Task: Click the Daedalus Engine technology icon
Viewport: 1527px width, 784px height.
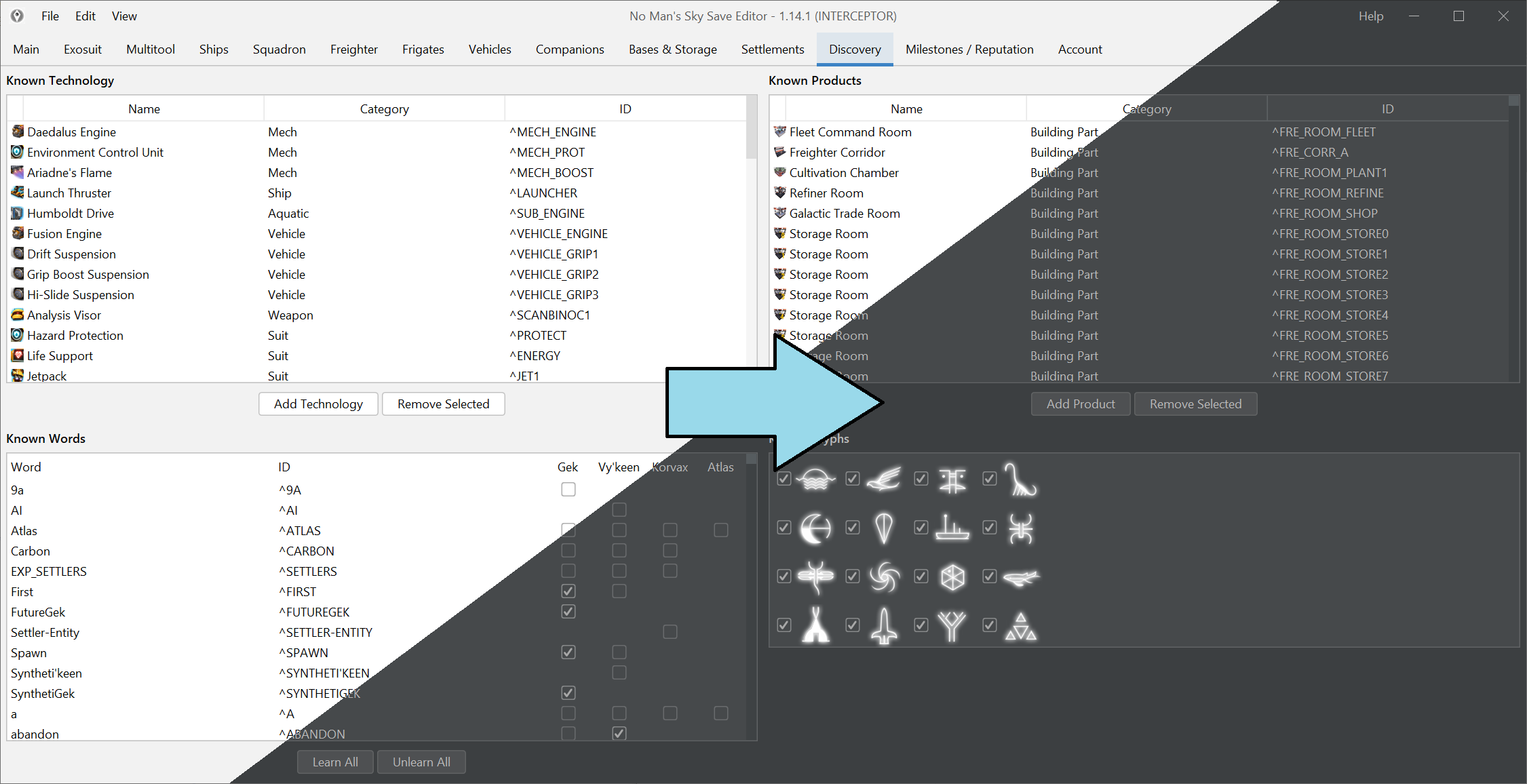Action: [x=18, y=132]
